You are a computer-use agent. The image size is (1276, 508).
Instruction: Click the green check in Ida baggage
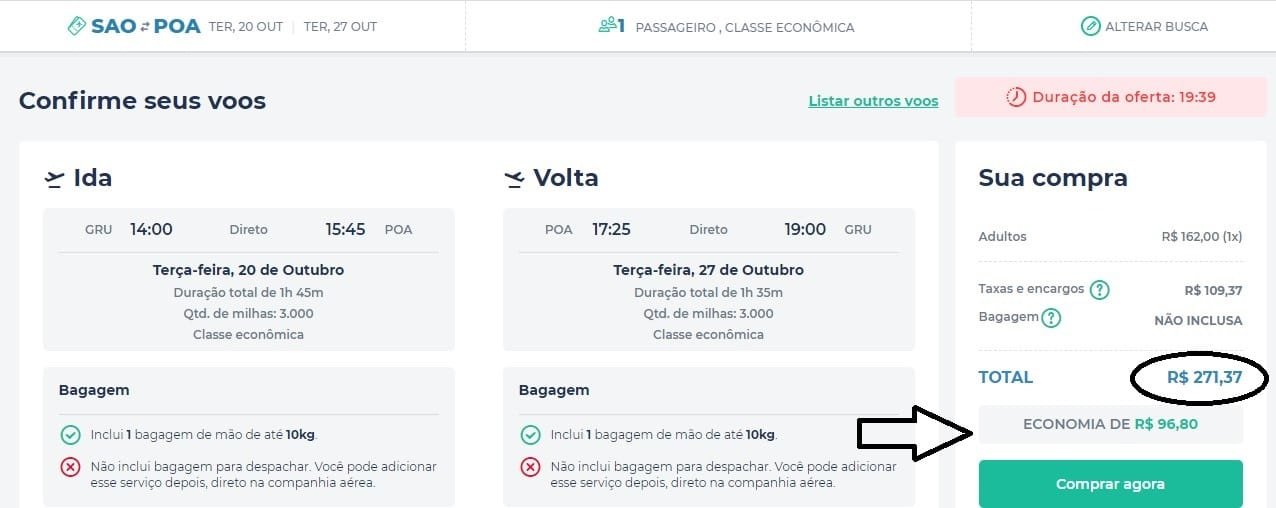[x=70, y=435]
